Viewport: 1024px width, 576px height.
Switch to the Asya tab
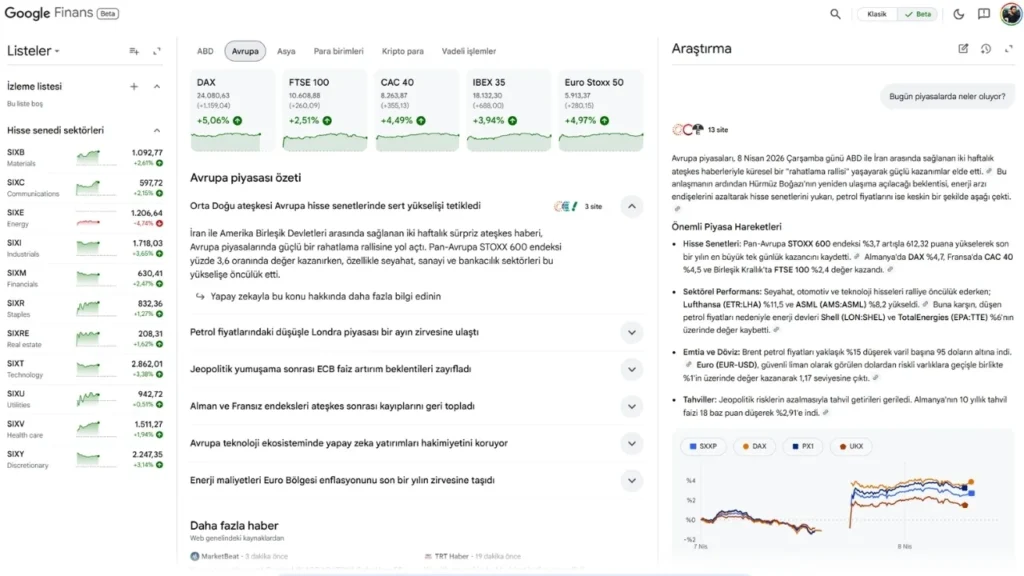click(x=286, y=51)
